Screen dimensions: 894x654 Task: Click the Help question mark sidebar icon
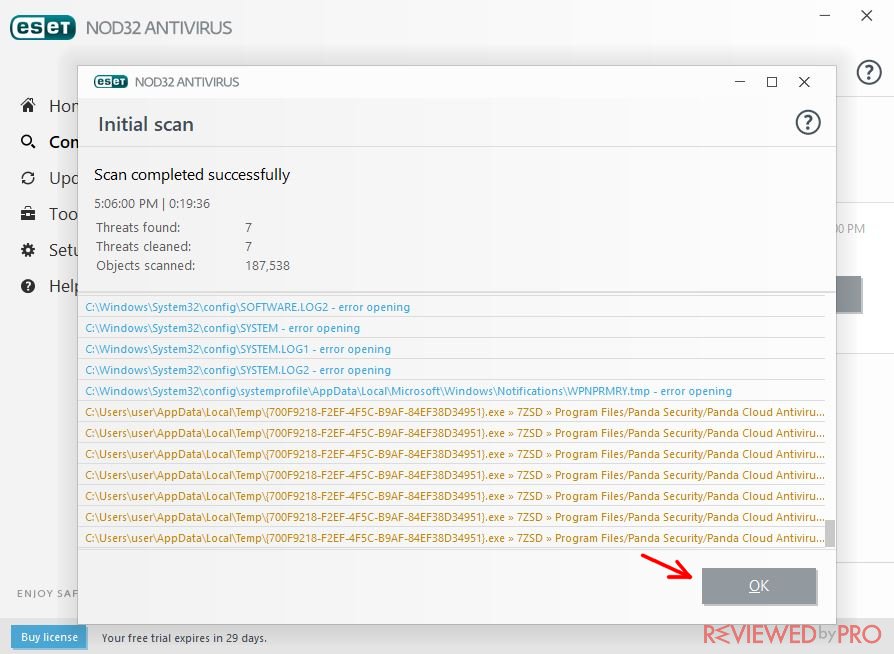28,286
